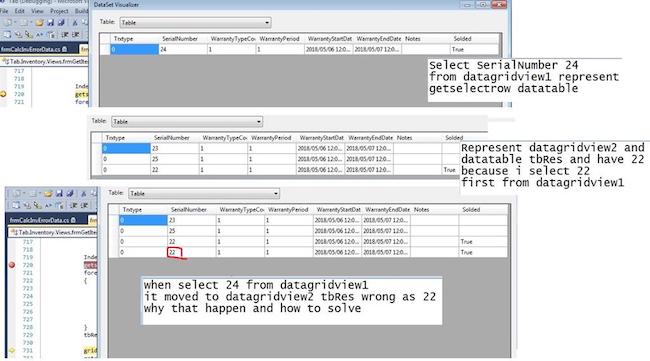The image size is (650, 361).
Task: Click Notes column header in bottom grid
Action: point(435,210)
